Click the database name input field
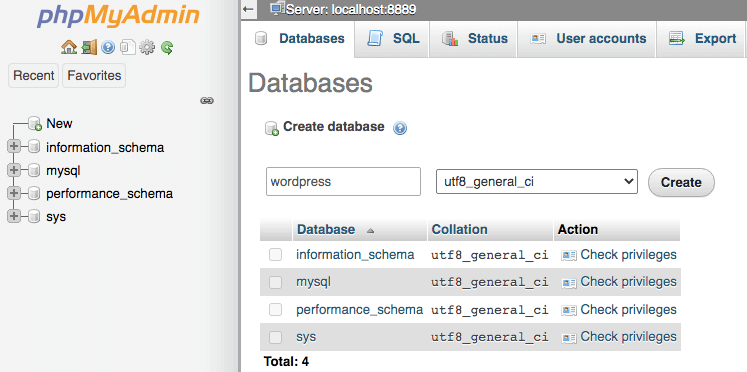747x372 pixels. [343, 181]
